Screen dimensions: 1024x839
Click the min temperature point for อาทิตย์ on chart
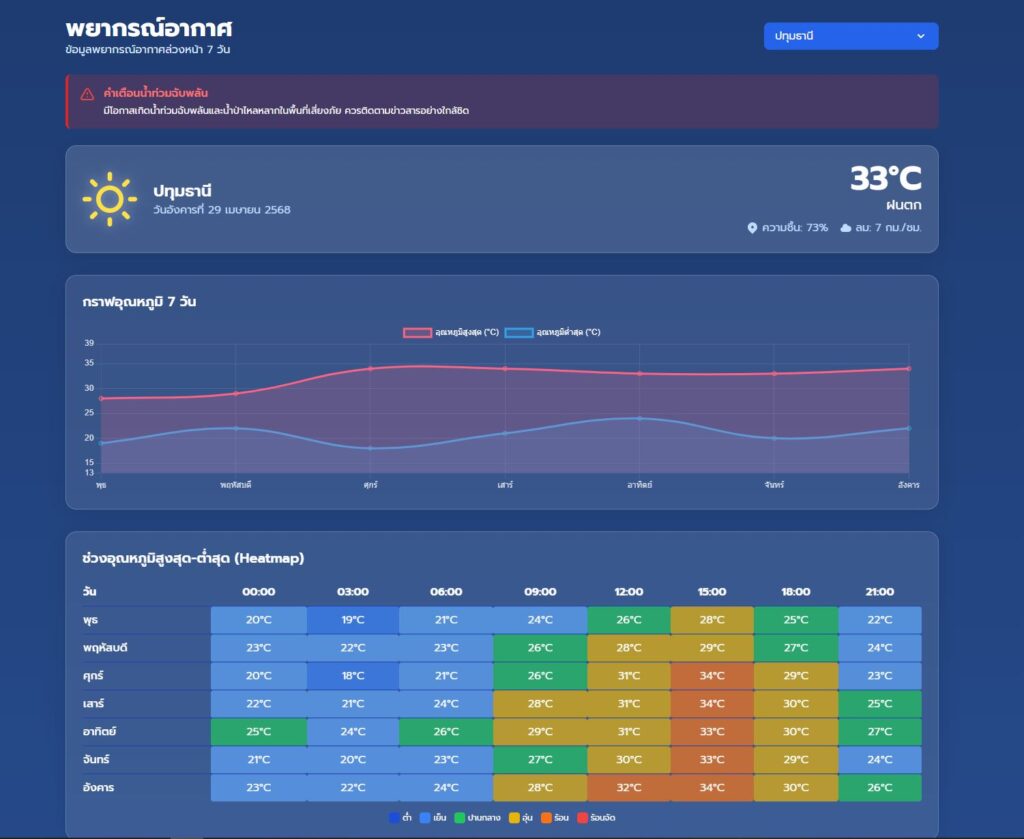[639, 418]
